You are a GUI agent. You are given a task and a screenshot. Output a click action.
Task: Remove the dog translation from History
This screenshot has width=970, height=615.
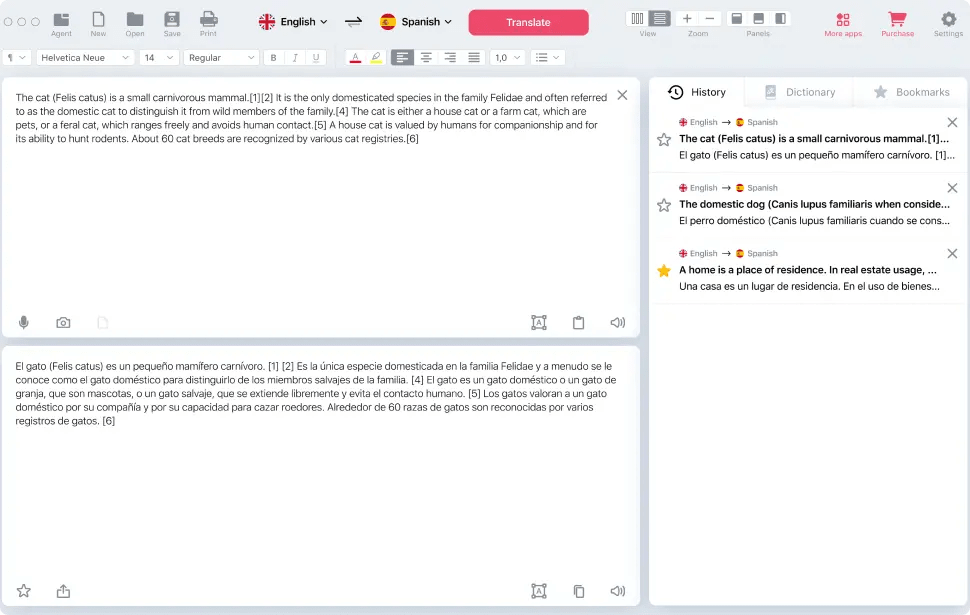tap(952, 187)
